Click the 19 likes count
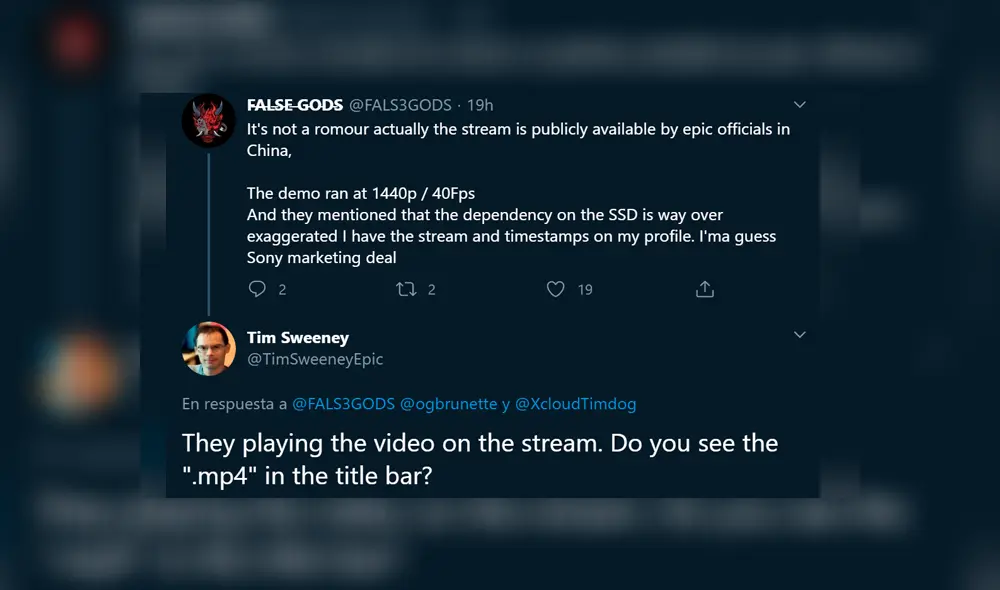 click(x=585, y=290)
